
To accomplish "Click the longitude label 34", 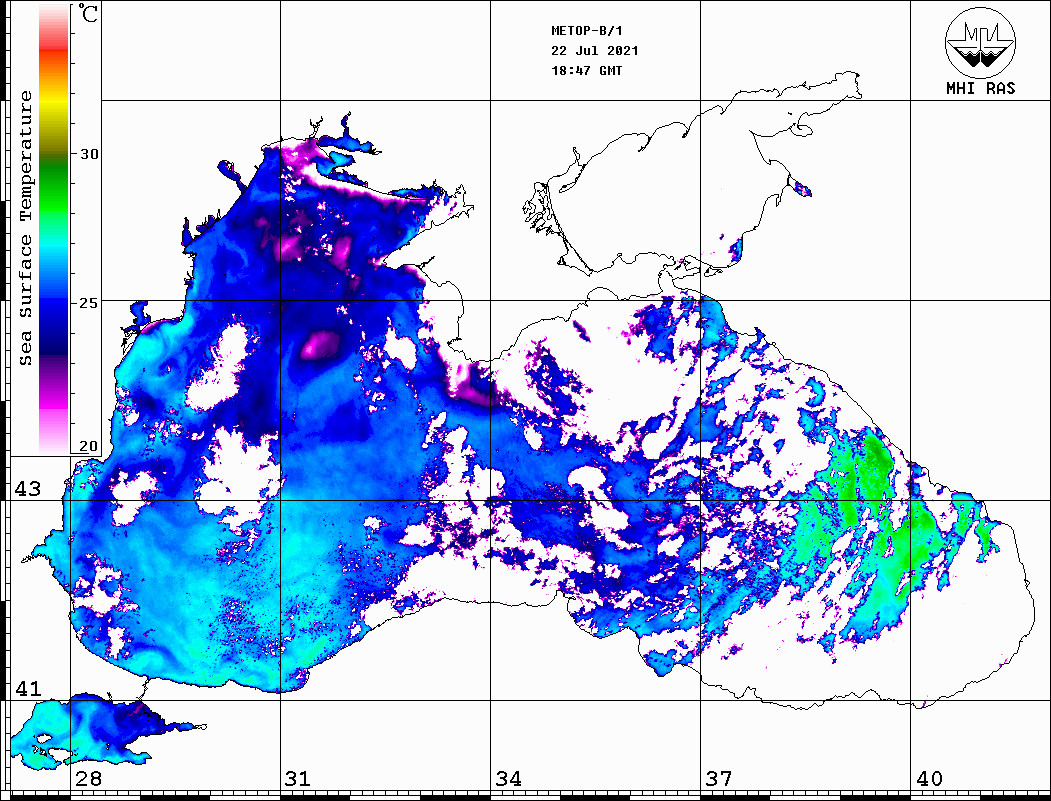I will pyautogui.click(x=508, y=779).
